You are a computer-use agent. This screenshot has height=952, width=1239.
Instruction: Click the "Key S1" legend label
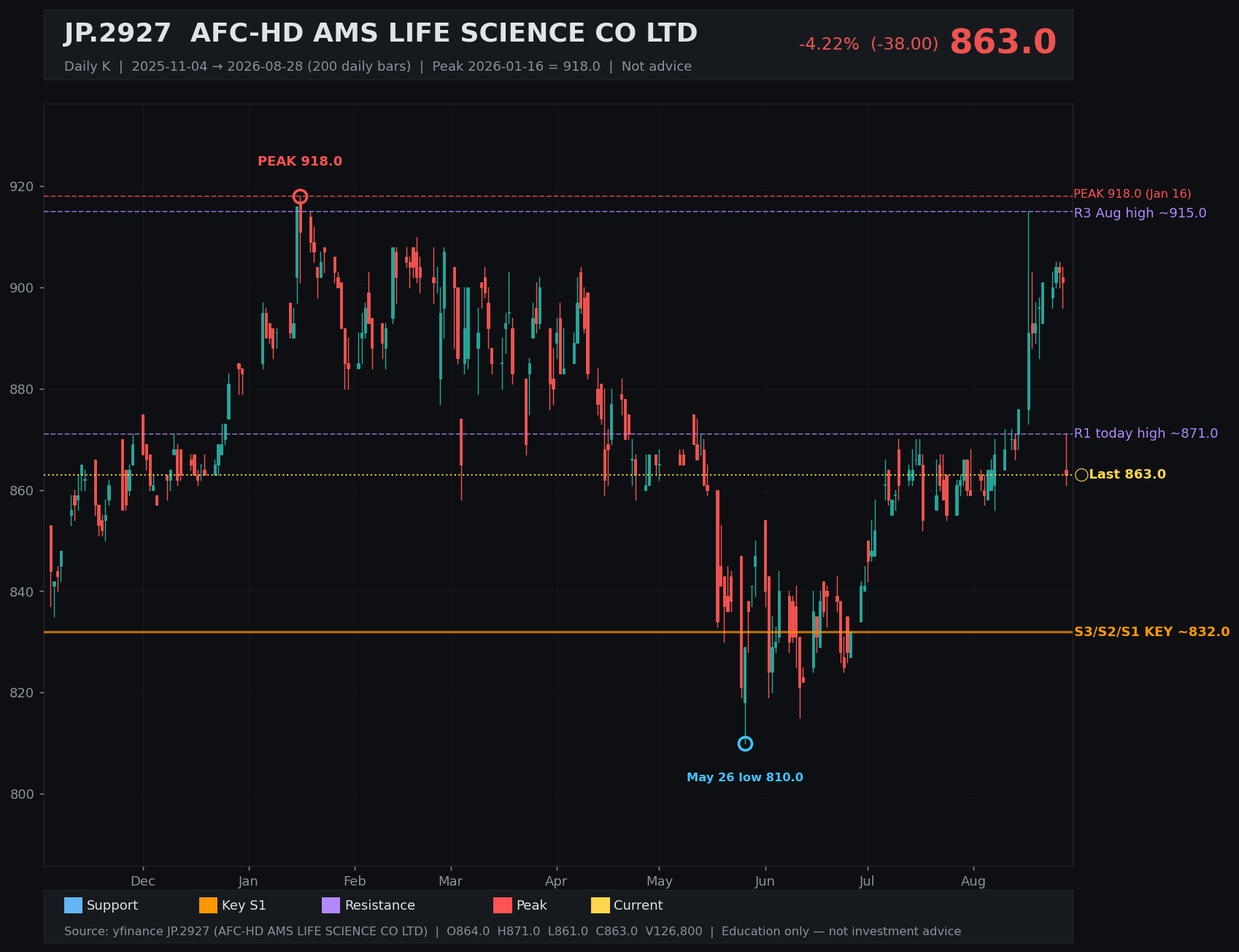pos(244,905)
